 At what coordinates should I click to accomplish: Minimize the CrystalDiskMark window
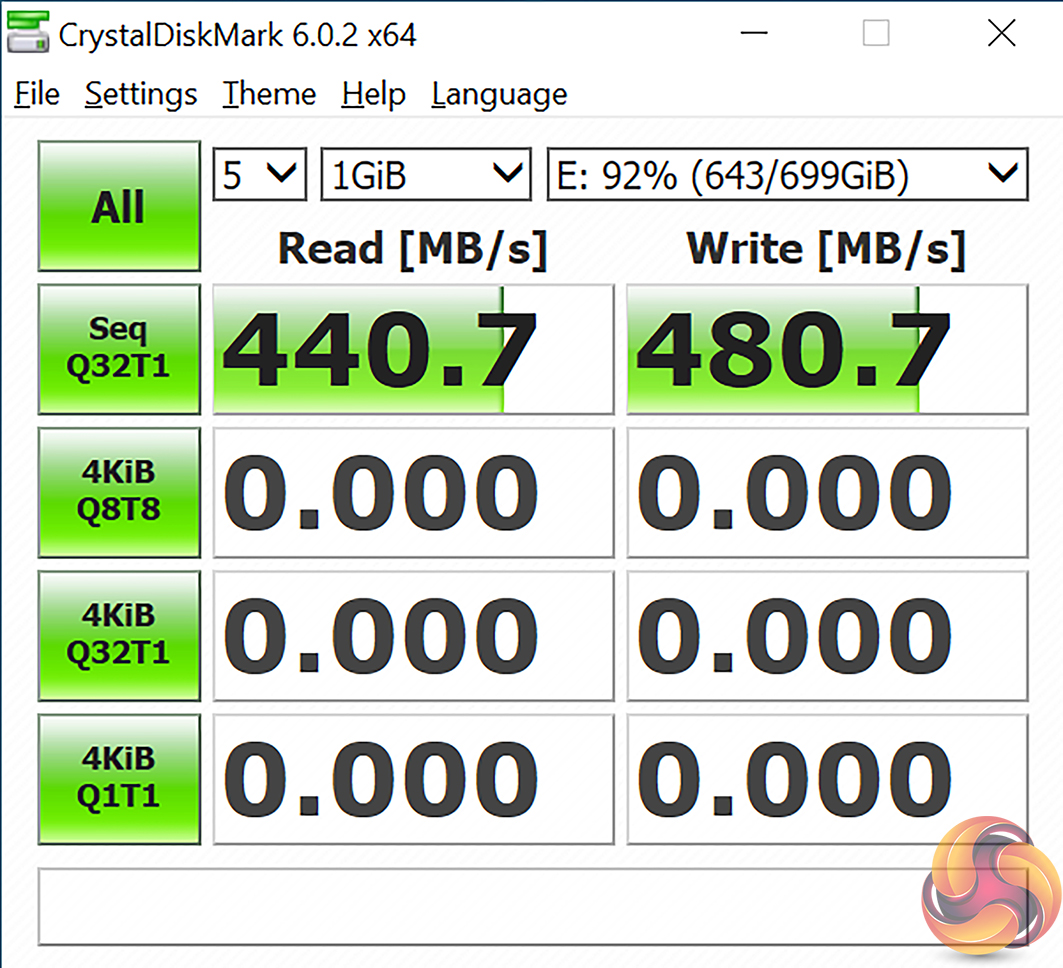[x=754, y=33]
